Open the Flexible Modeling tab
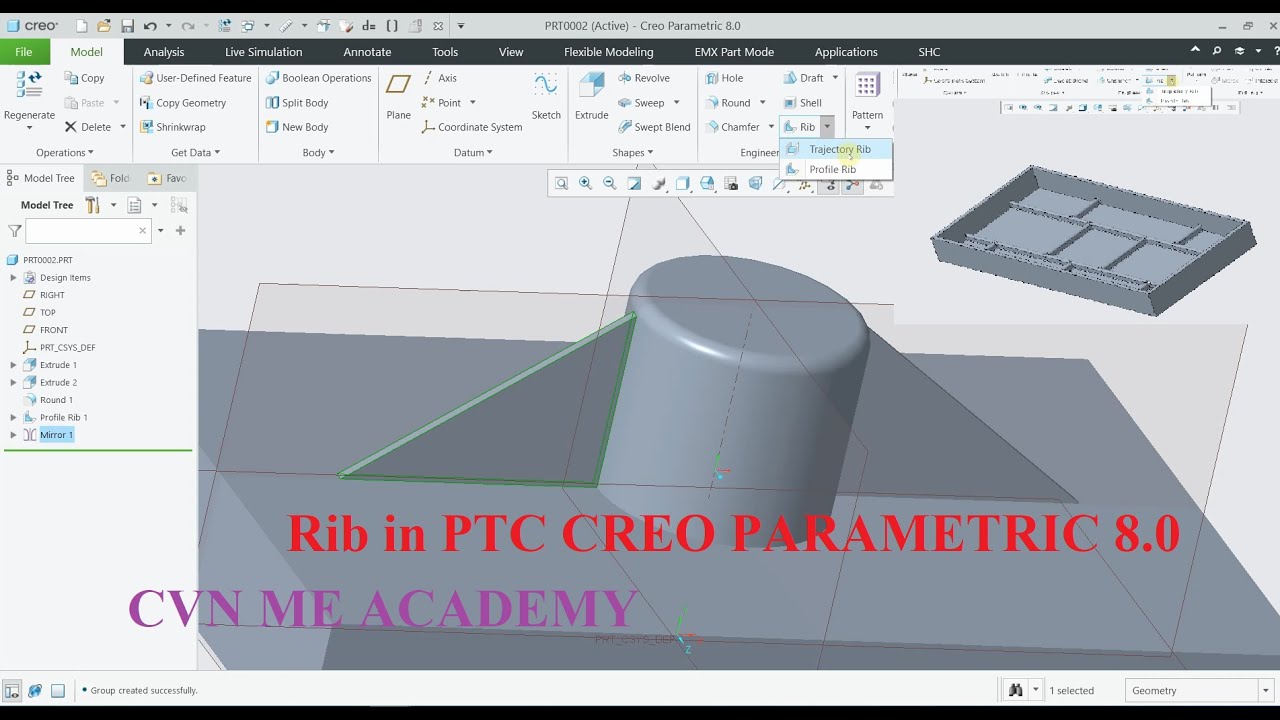This screenshot has height=720, width=1280. [x=608, y=52]
